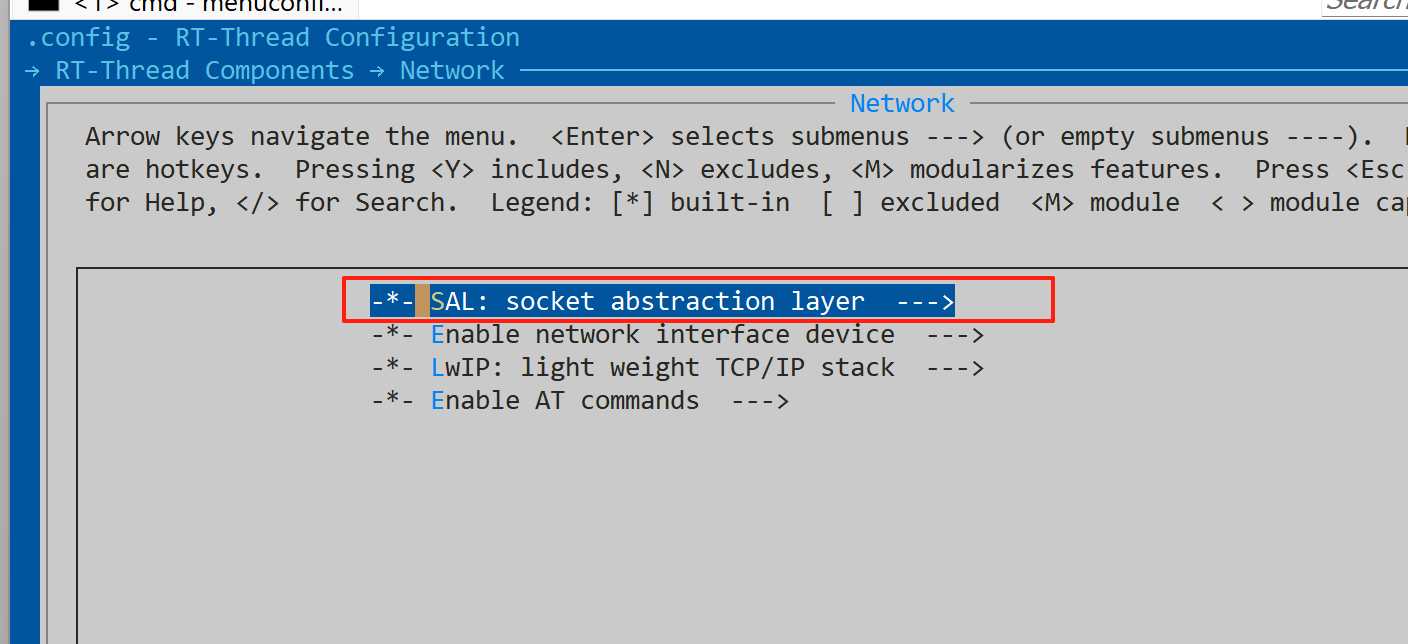
Task: Expand SAL submenu via its ---> arrow
Action: tap(925, 301)
